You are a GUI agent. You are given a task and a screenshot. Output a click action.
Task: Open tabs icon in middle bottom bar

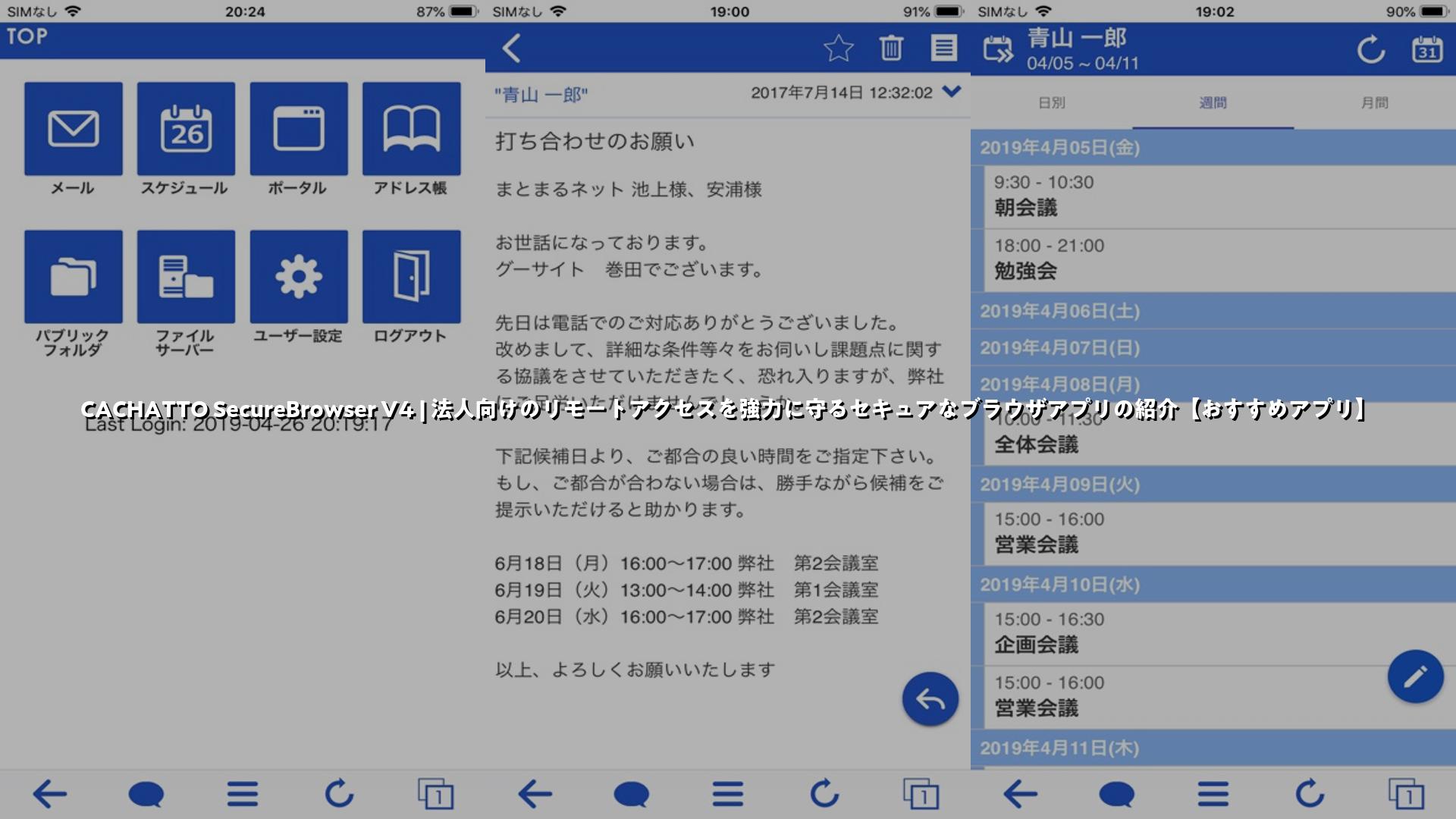921,794
